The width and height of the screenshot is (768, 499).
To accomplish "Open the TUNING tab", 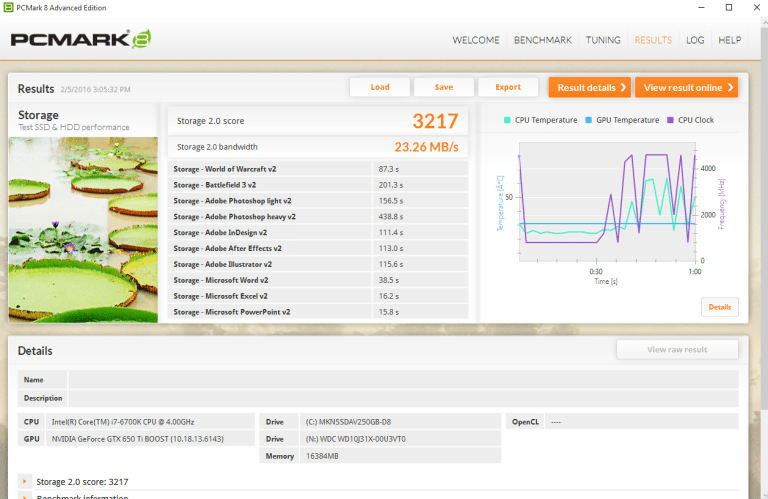I will click(603, 40).
